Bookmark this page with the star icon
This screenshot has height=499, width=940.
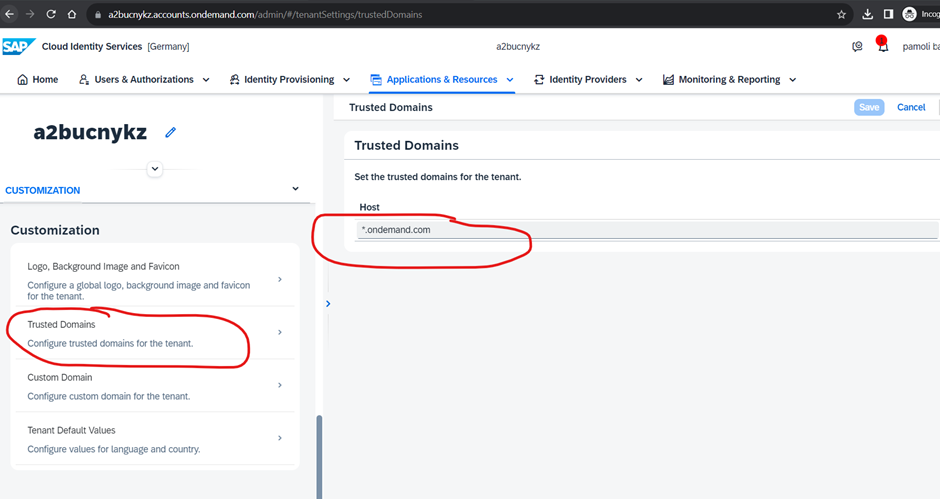point(841,14)
